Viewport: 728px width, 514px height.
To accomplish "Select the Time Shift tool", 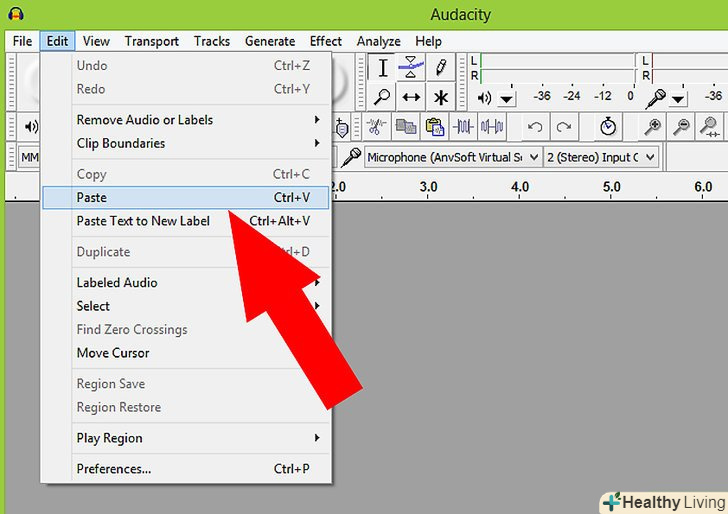I will click(x=411, y=97).
